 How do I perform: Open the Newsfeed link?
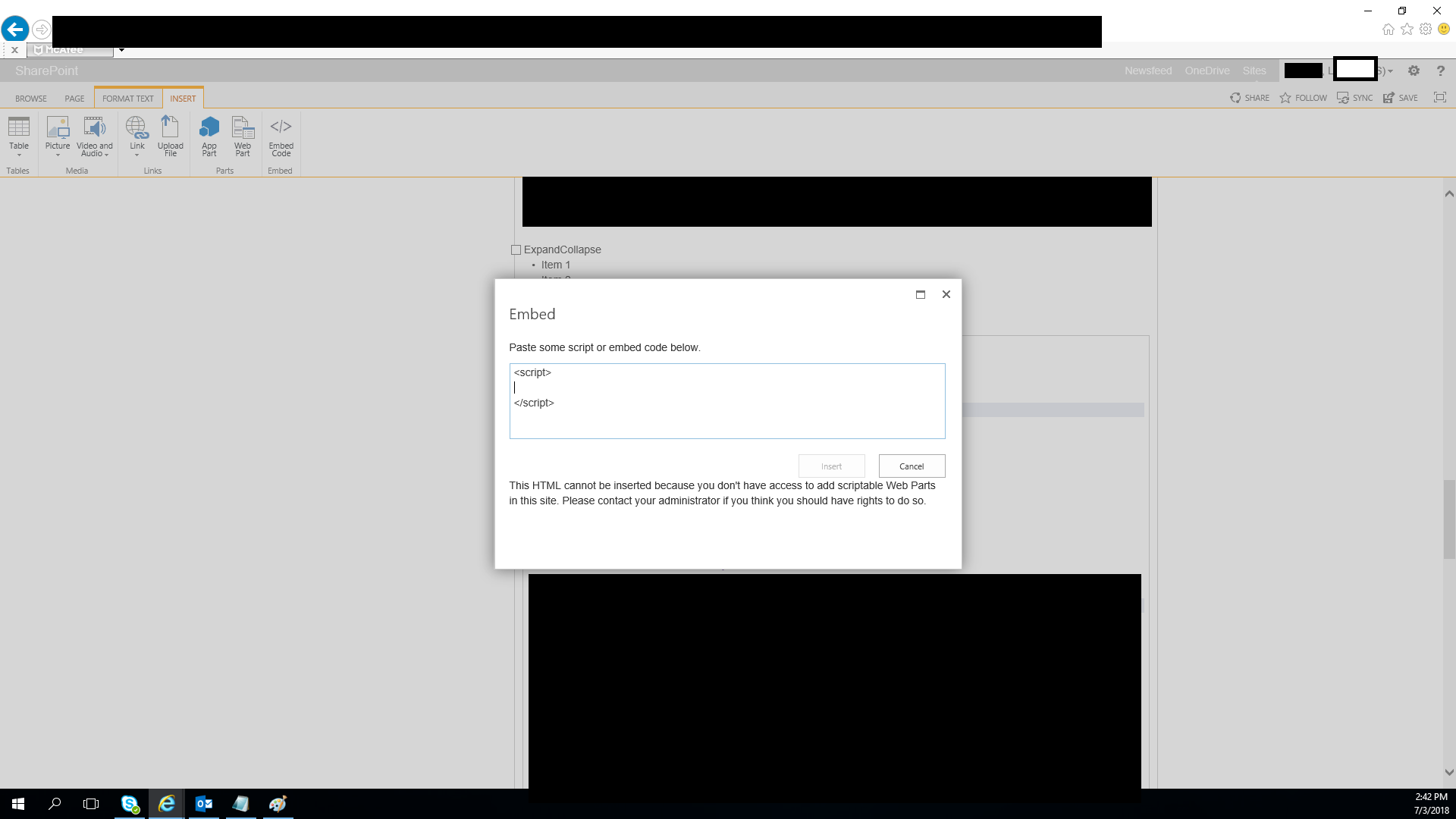1148,71
